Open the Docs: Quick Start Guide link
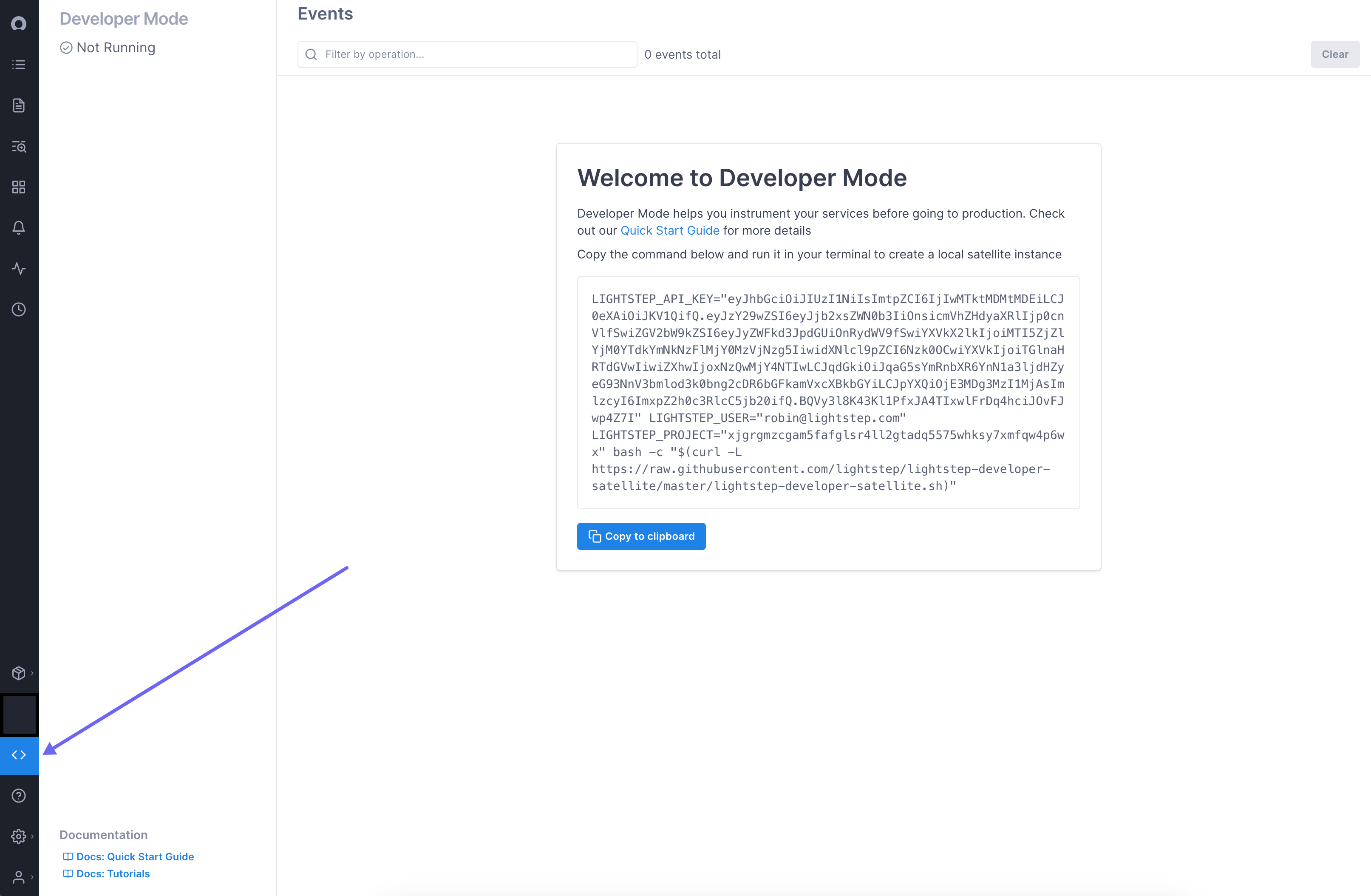1371x896 pixels. point(134,857)
